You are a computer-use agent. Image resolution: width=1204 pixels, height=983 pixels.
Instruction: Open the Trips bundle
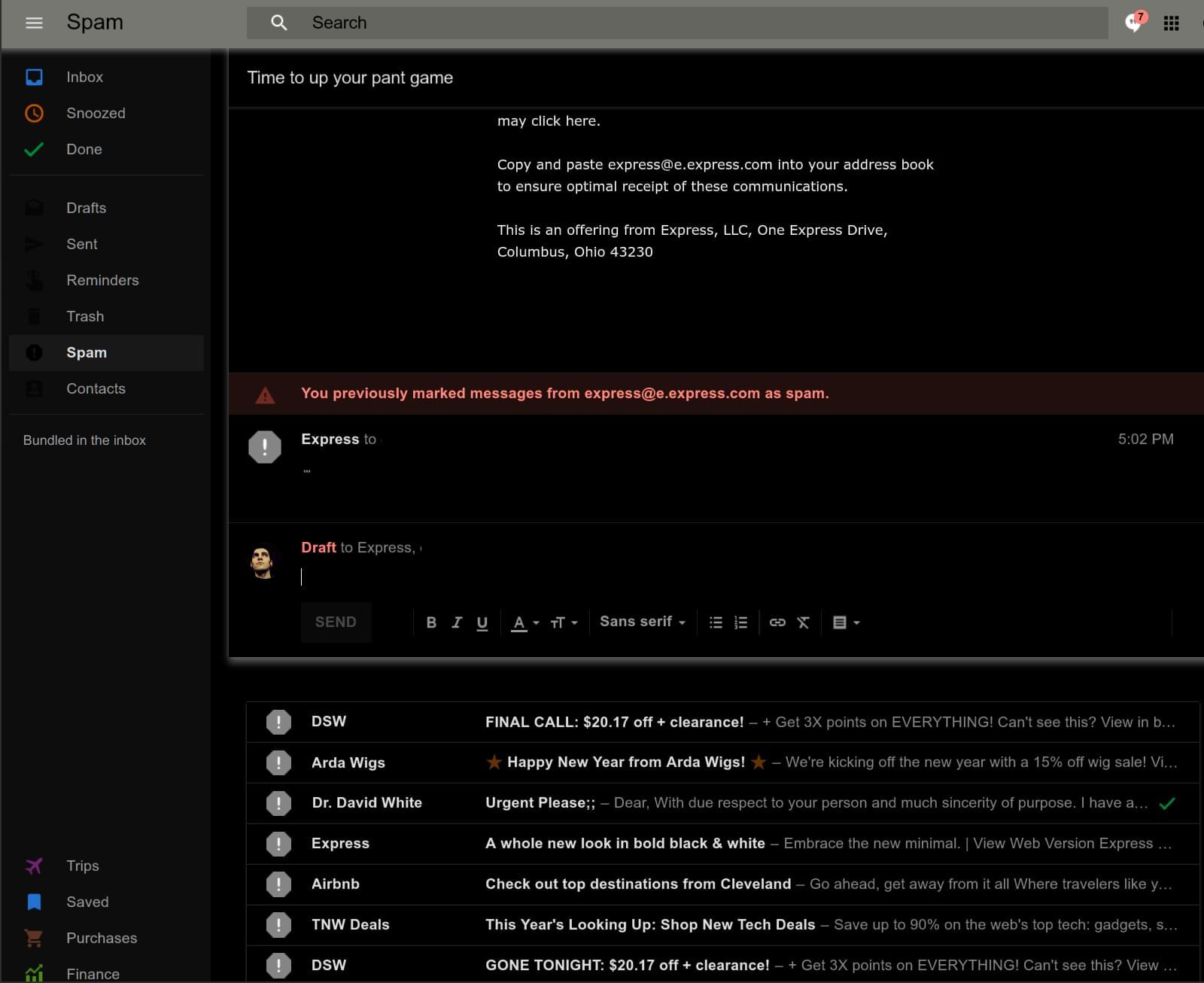tap(82, 866)
